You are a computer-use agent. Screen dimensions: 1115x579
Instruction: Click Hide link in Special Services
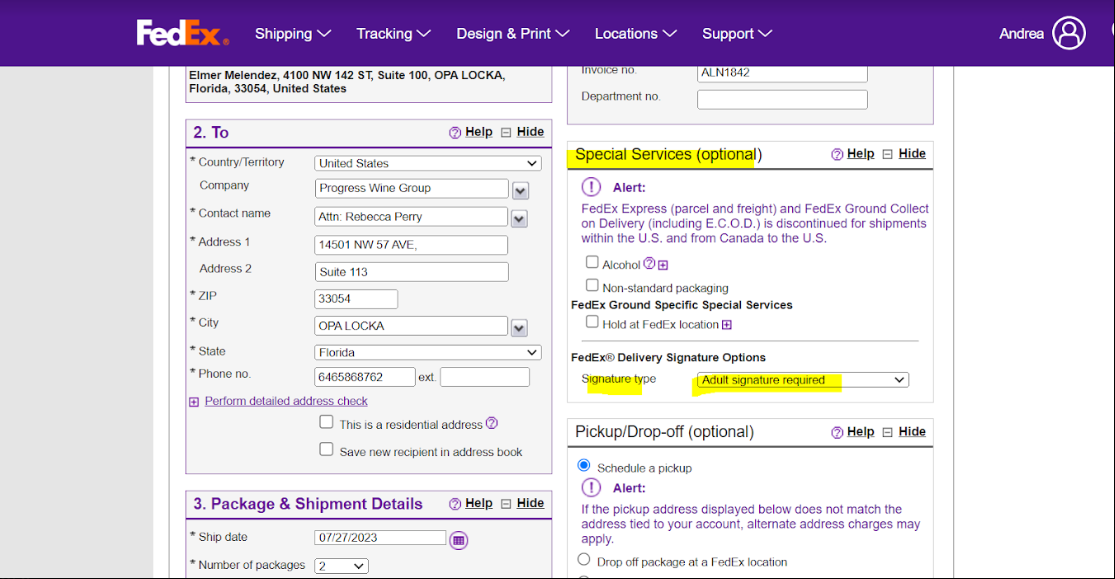[x=912, y=154]
